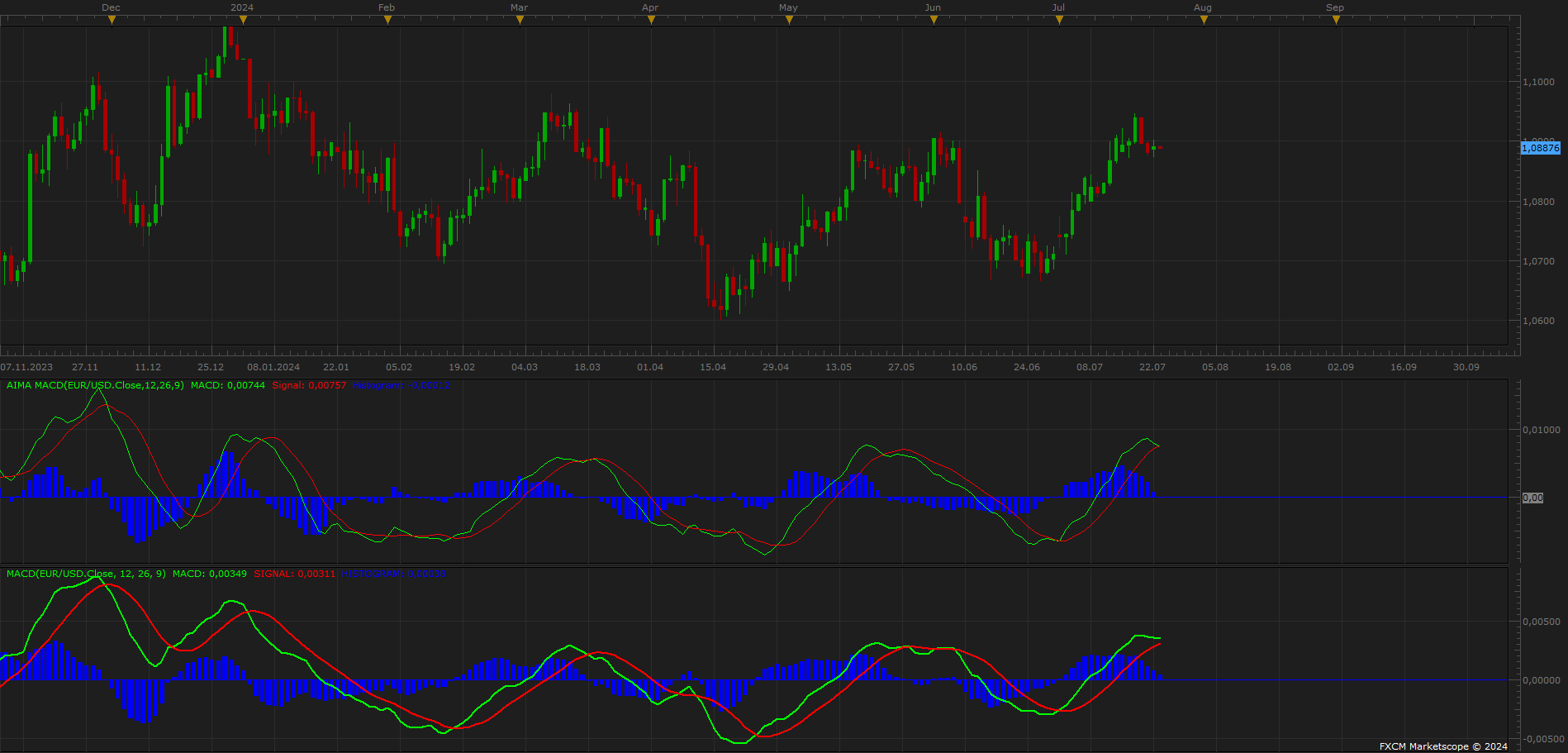Click the May month marker triangle

click(789, 20)
